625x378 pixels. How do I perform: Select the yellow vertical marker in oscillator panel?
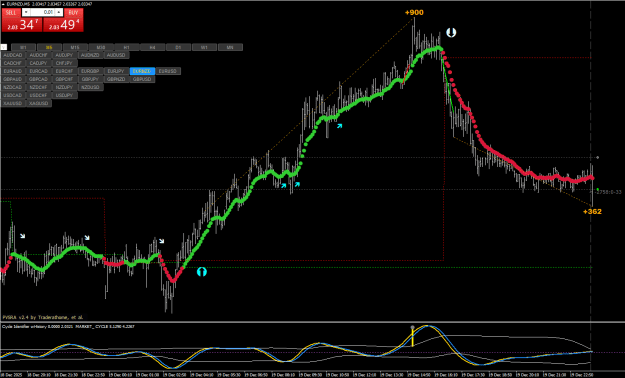point(413,336)
